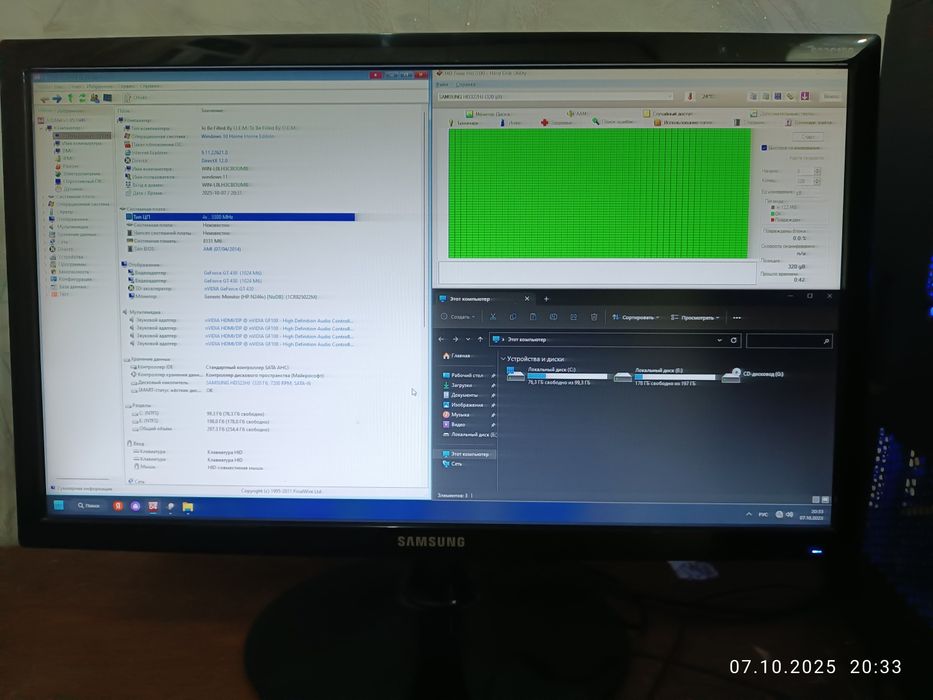Collapse the Компьютер node in the AIDA64 tree
Screen dimensions: 933x700
click(43, 128)
